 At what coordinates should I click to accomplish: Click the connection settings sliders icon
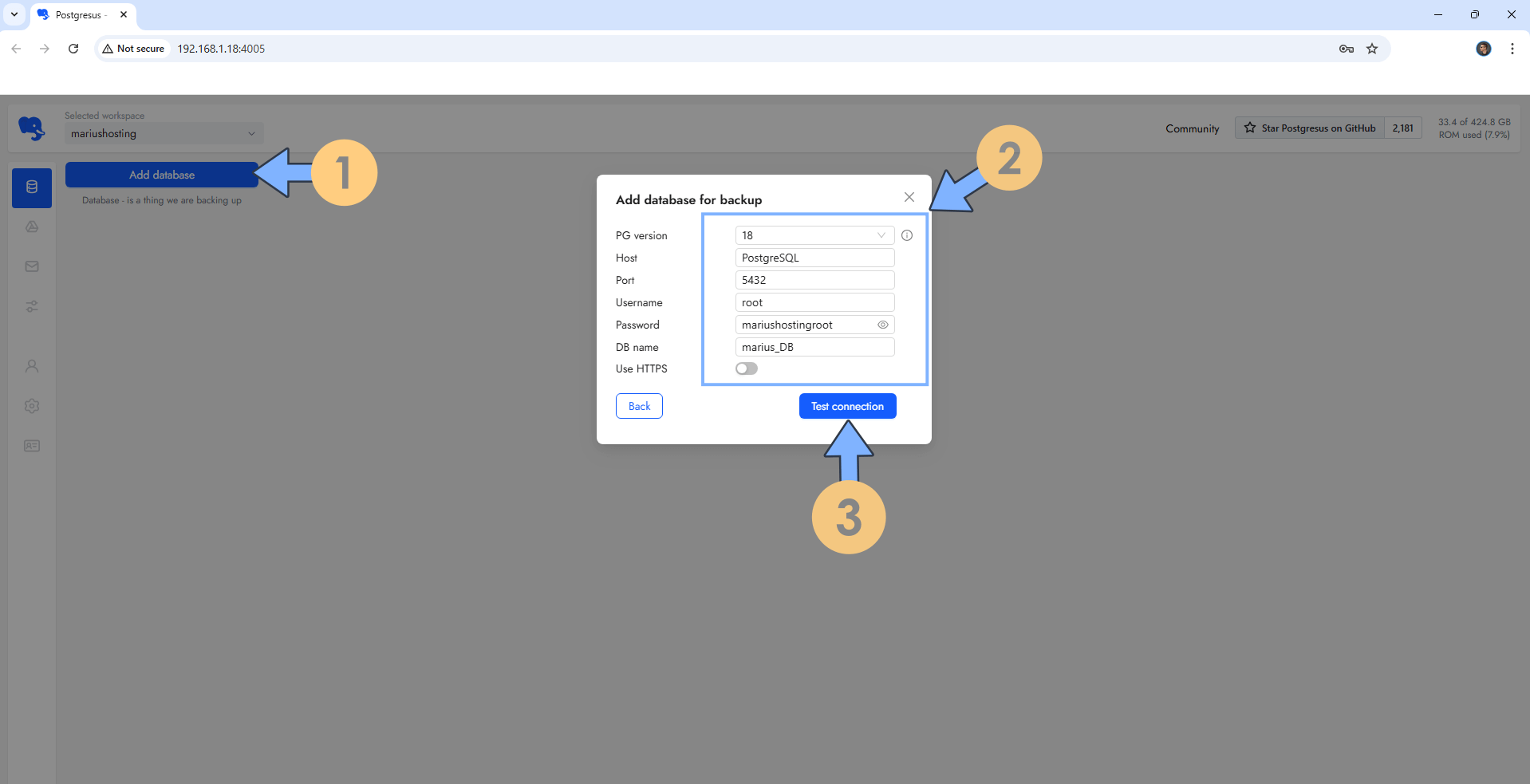(32, 306)
